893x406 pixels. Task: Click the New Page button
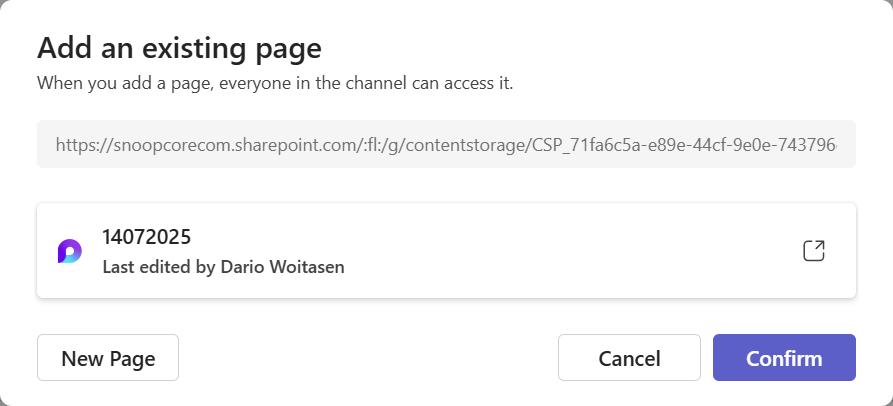pyautogui.click(x=108, y=358)
